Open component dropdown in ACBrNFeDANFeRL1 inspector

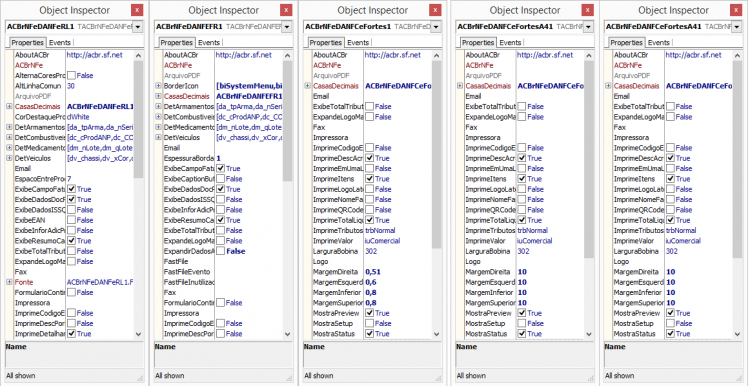pos(138,27)
